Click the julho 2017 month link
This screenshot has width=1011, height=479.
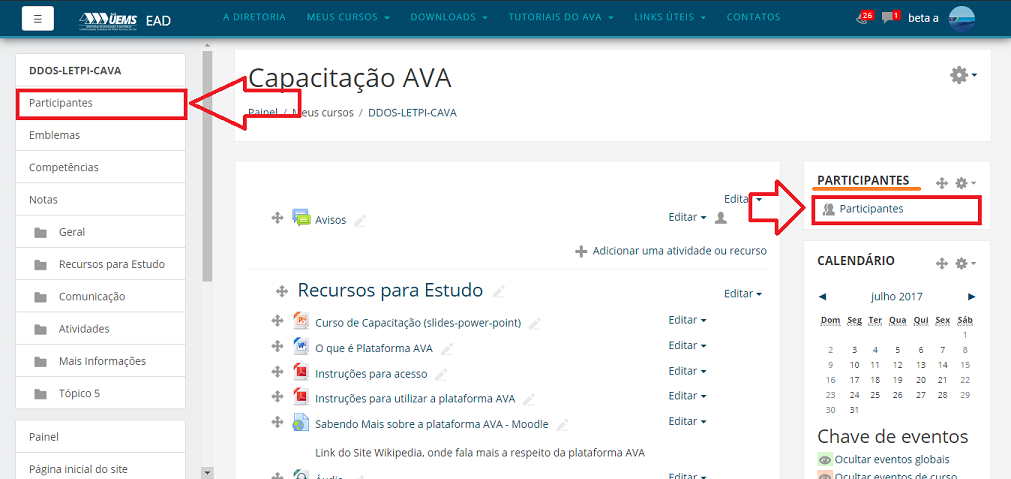pyautogui.click(x=896, y=297)
